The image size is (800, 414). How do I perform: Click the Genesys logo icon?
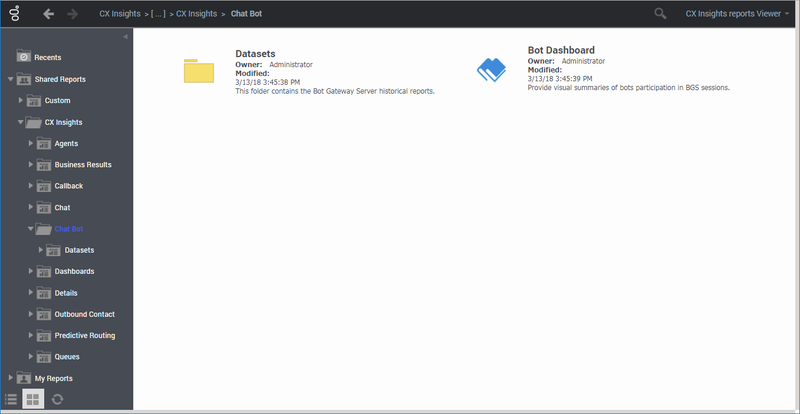[16, 14]
